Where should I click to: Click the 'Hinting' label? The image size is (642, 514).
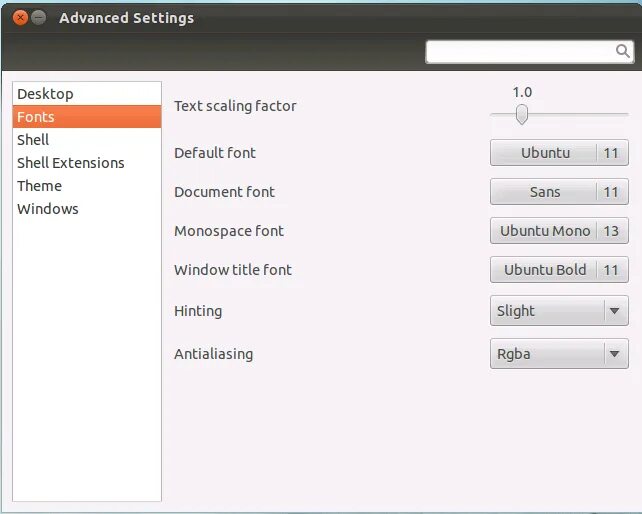198,311
